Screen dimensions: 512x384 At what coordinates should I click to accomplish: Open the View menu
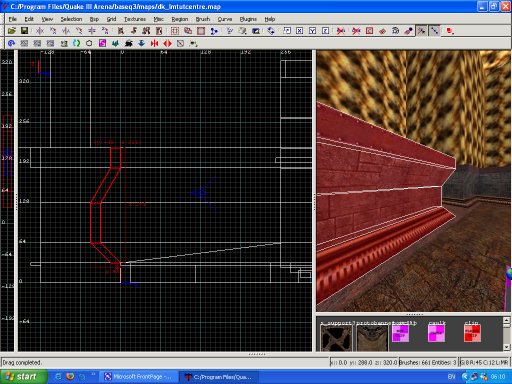[x=47, y=19]
